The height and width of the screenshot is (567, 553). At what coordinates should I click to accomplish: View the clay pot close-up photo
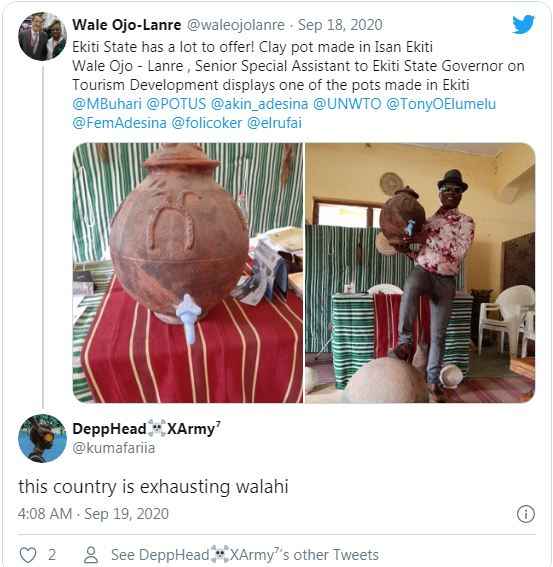click(188, 273)
